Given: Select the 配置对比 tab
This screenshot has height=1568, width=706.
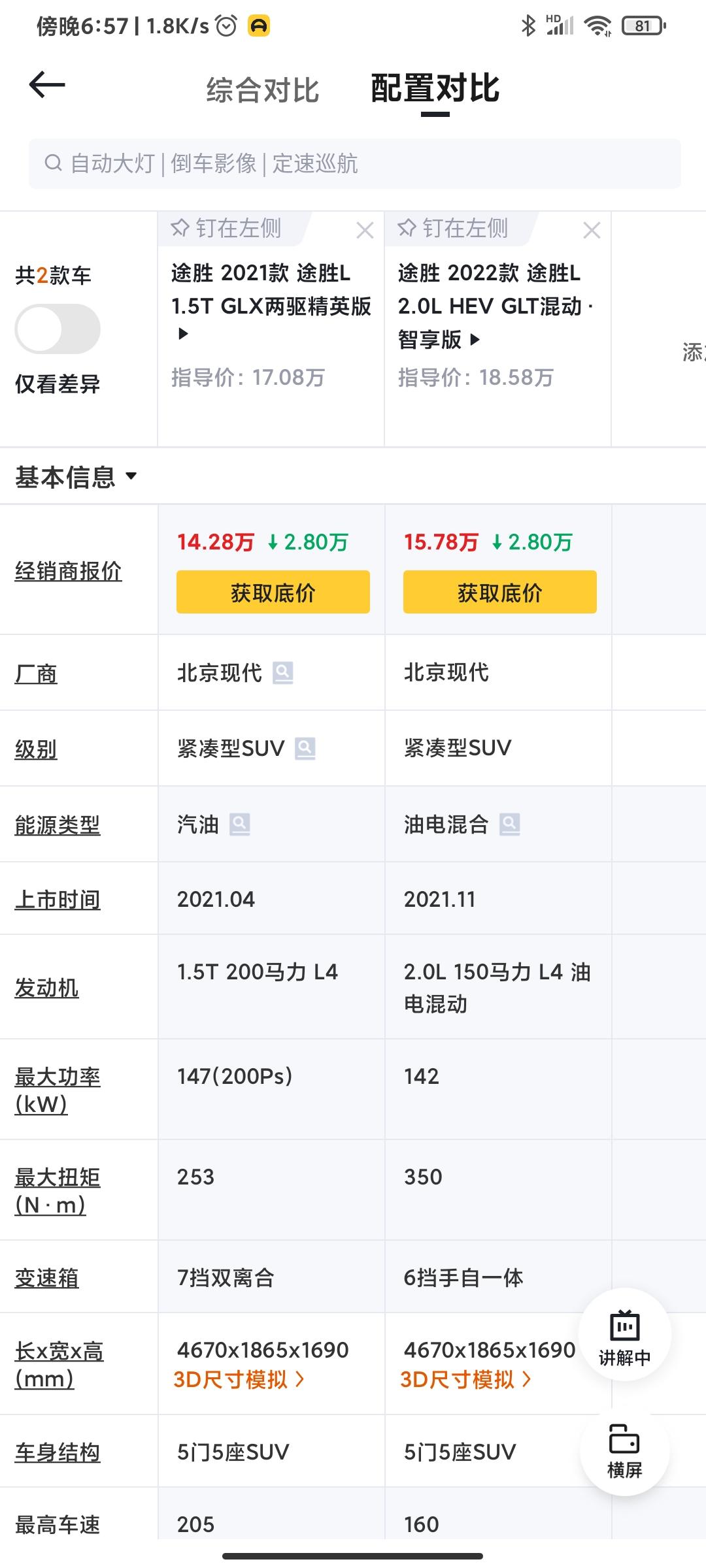Looking at the screenshot, I should [x=435, y=88].
